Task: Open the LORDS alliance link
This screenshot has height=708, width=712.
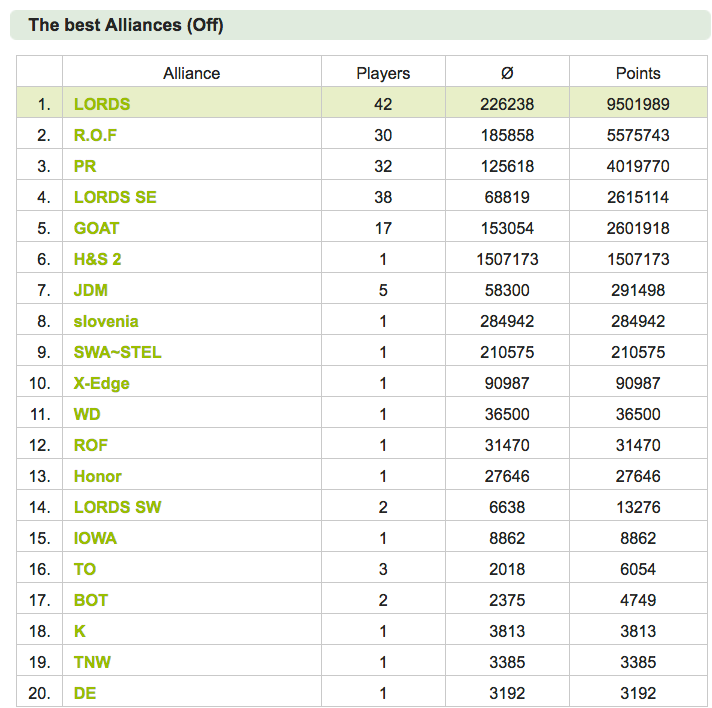Action: 102,104
